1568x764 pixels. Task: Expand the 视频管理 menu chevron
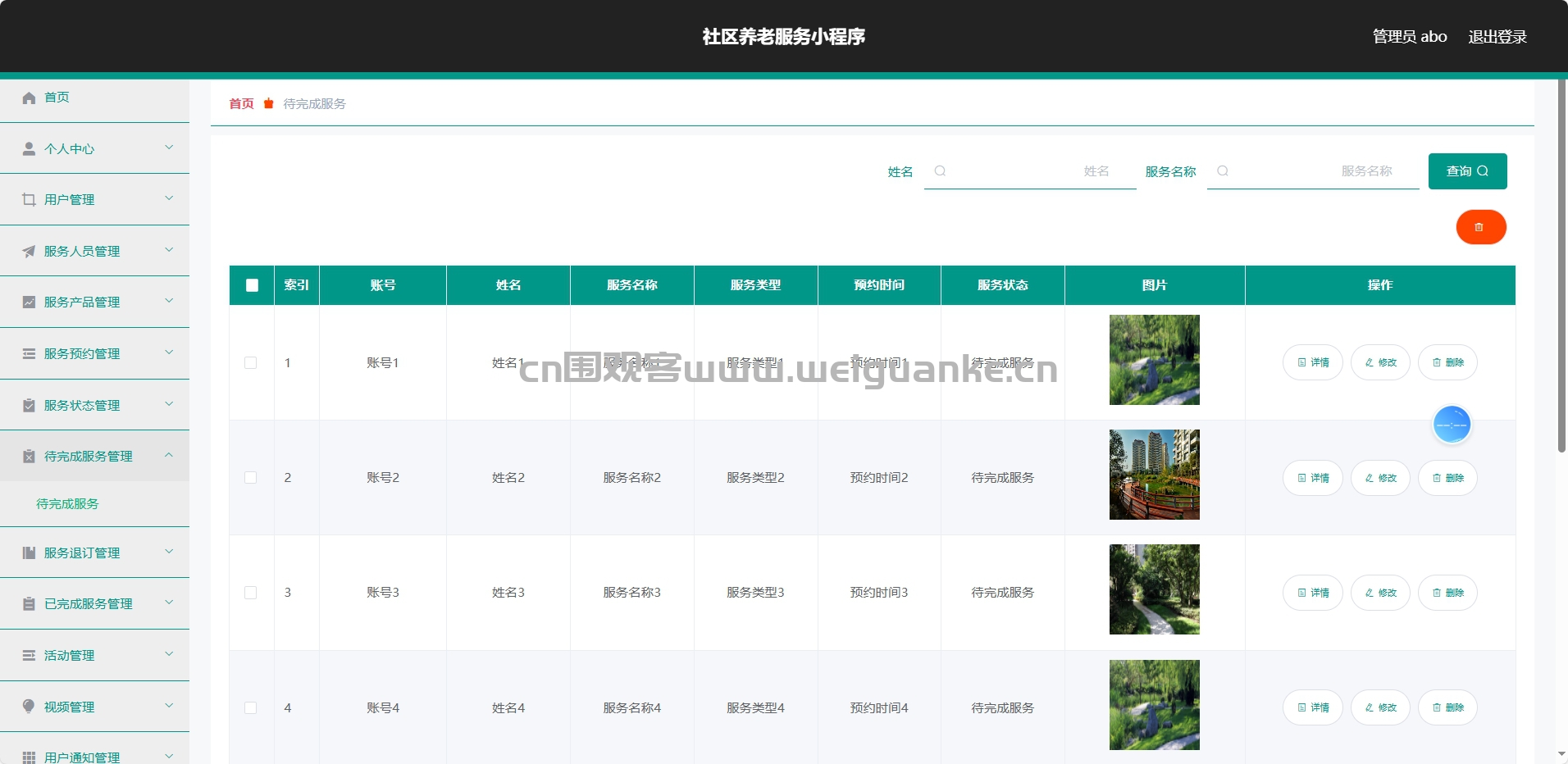[169, 705]
